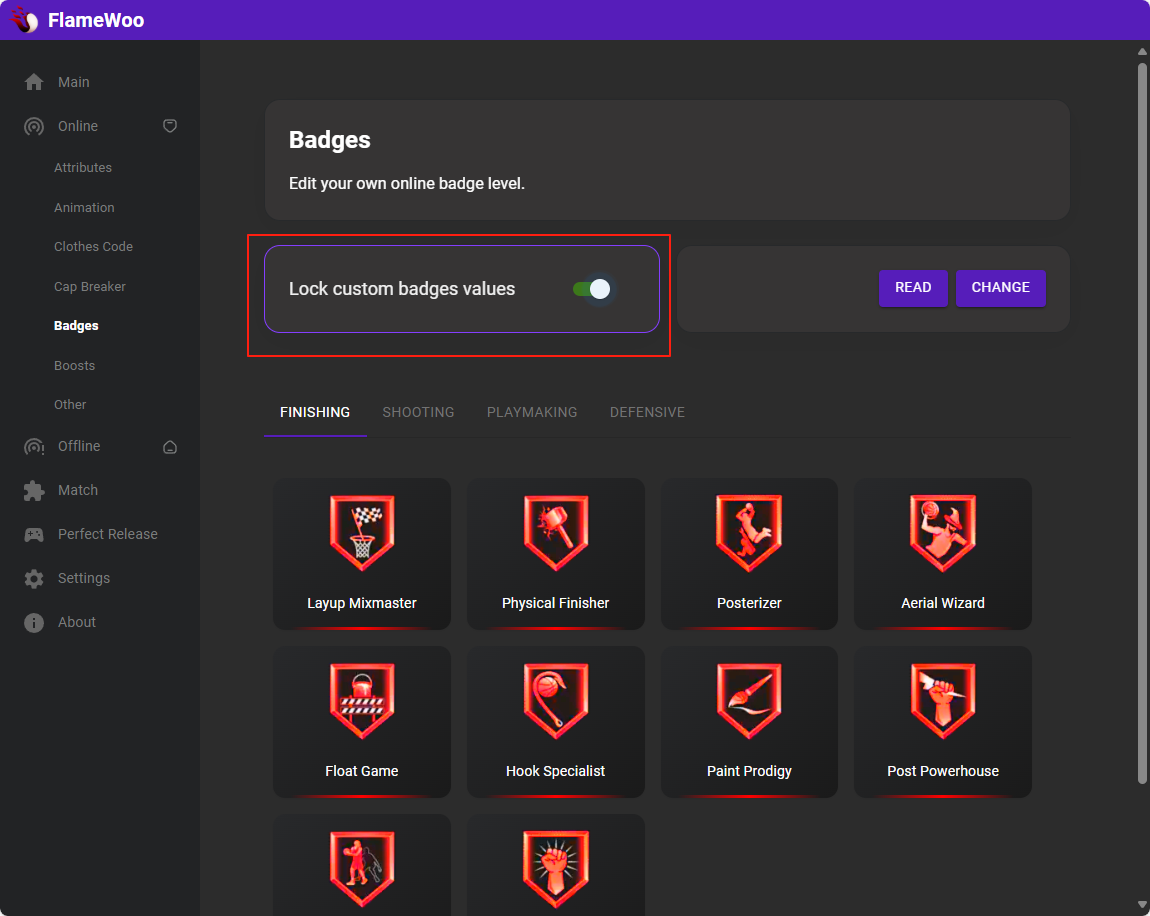Select the player silhouette badge in last row
The height and width of the screenshot is (916, 1150).
pos(362,869)
